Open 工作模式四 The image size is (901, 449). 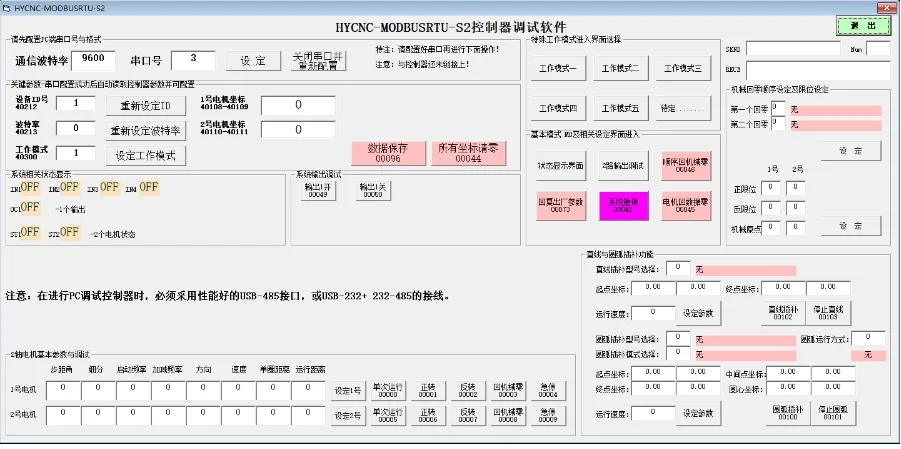(557, 108)
